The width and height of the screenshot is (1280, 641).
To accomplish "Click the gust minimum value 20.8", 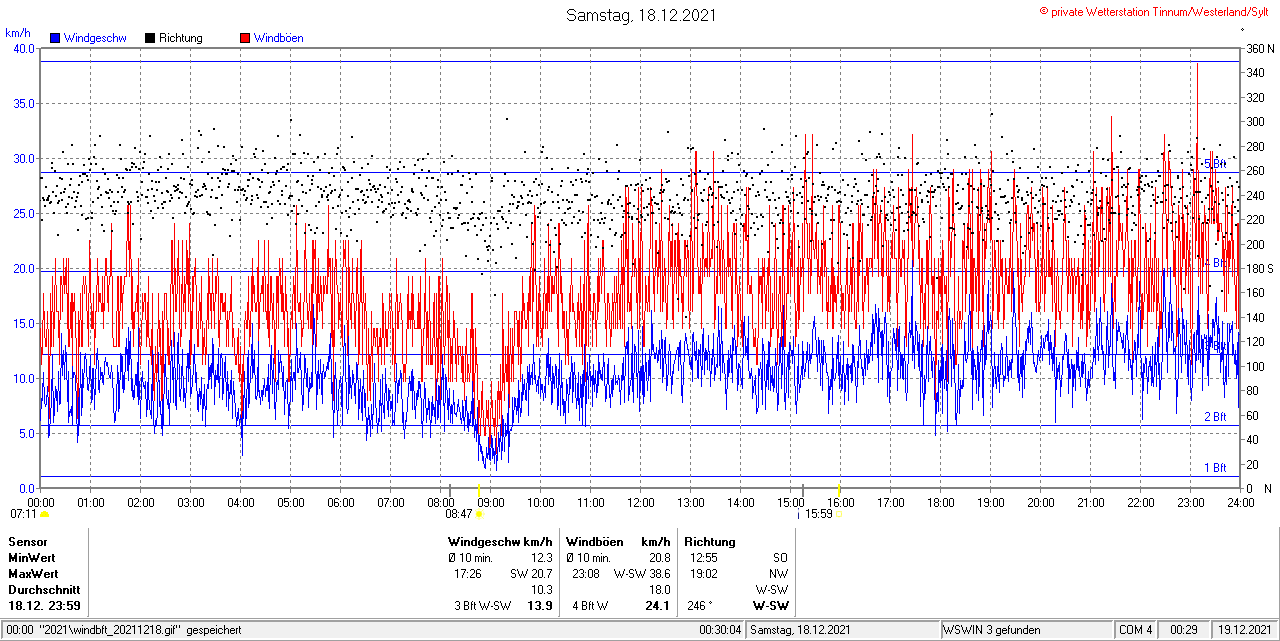I will [x=659, y=558].
